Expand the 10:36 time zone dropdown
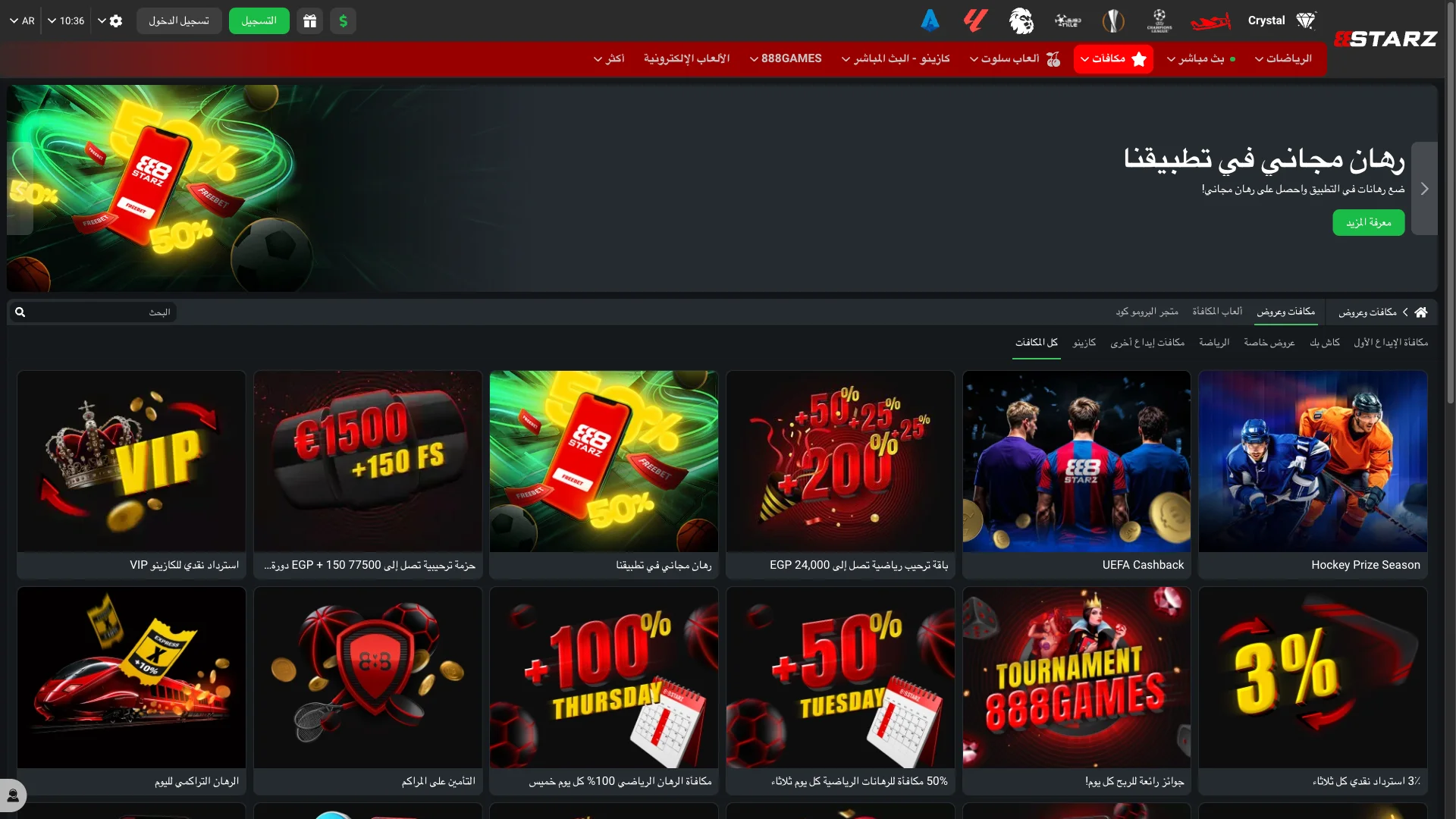This screenshot has height=819, width=1456. [x=66, y=21]
